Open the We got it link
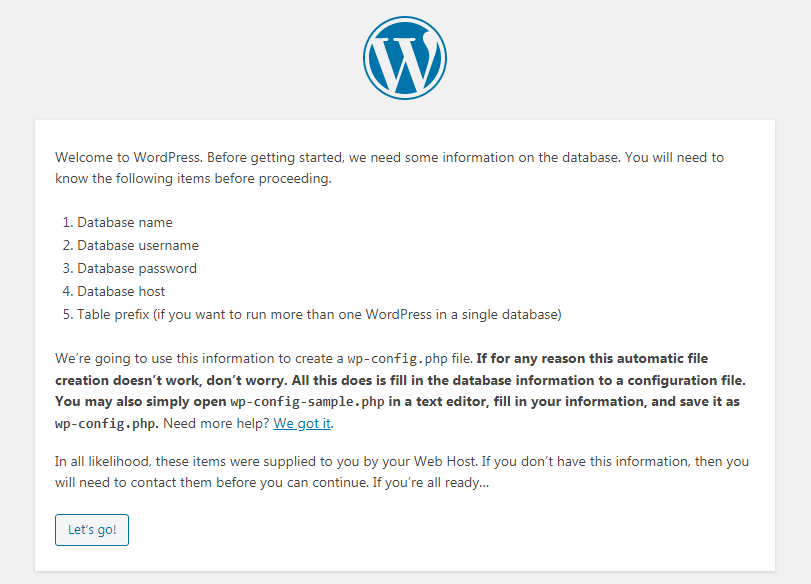The height and width of the screenshot is (584, 811). pyautogui.click(x=302, y=423)
